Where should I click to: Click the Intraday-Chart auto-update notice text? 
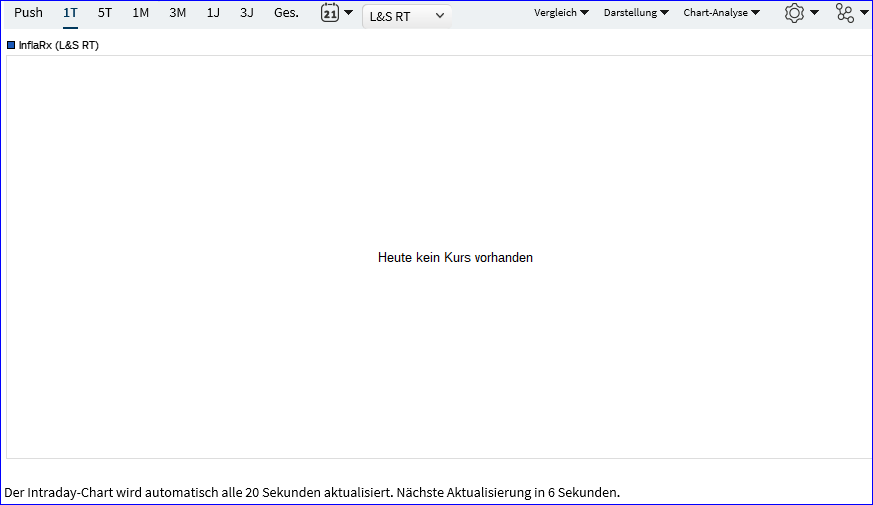(x=312, y=492)
